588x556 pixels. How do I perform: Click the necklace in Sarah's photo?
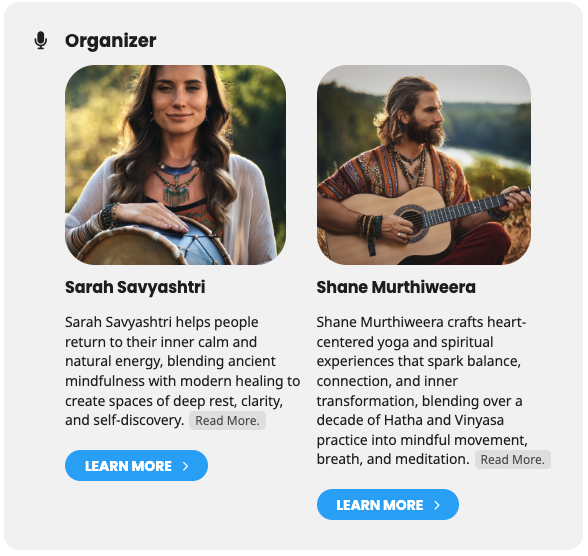pos(177,182)
